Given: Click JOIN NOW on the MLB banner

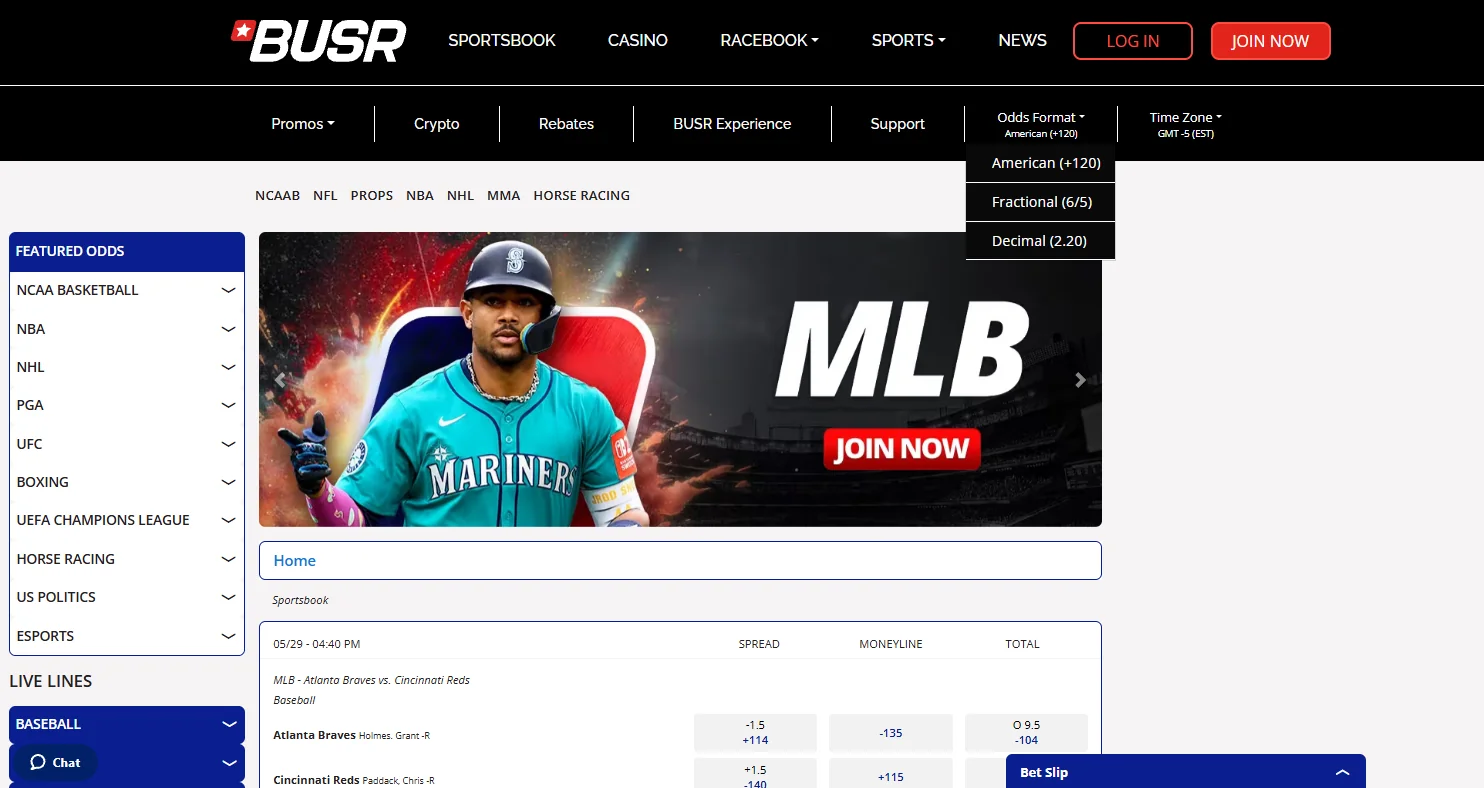Looking at the screenshot, I should click(902, 449).
